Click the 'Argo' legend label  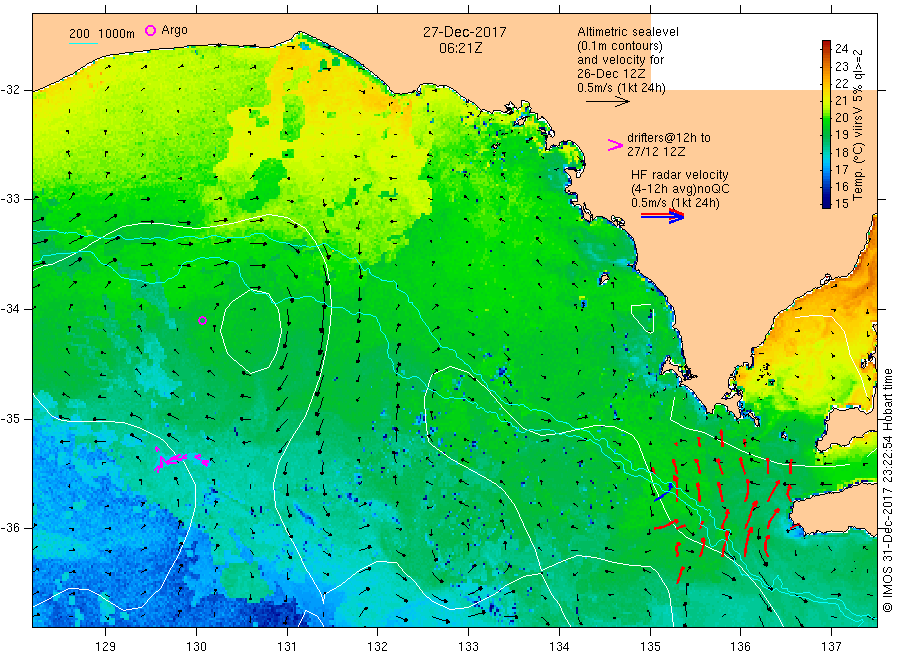tap(174, 30)
